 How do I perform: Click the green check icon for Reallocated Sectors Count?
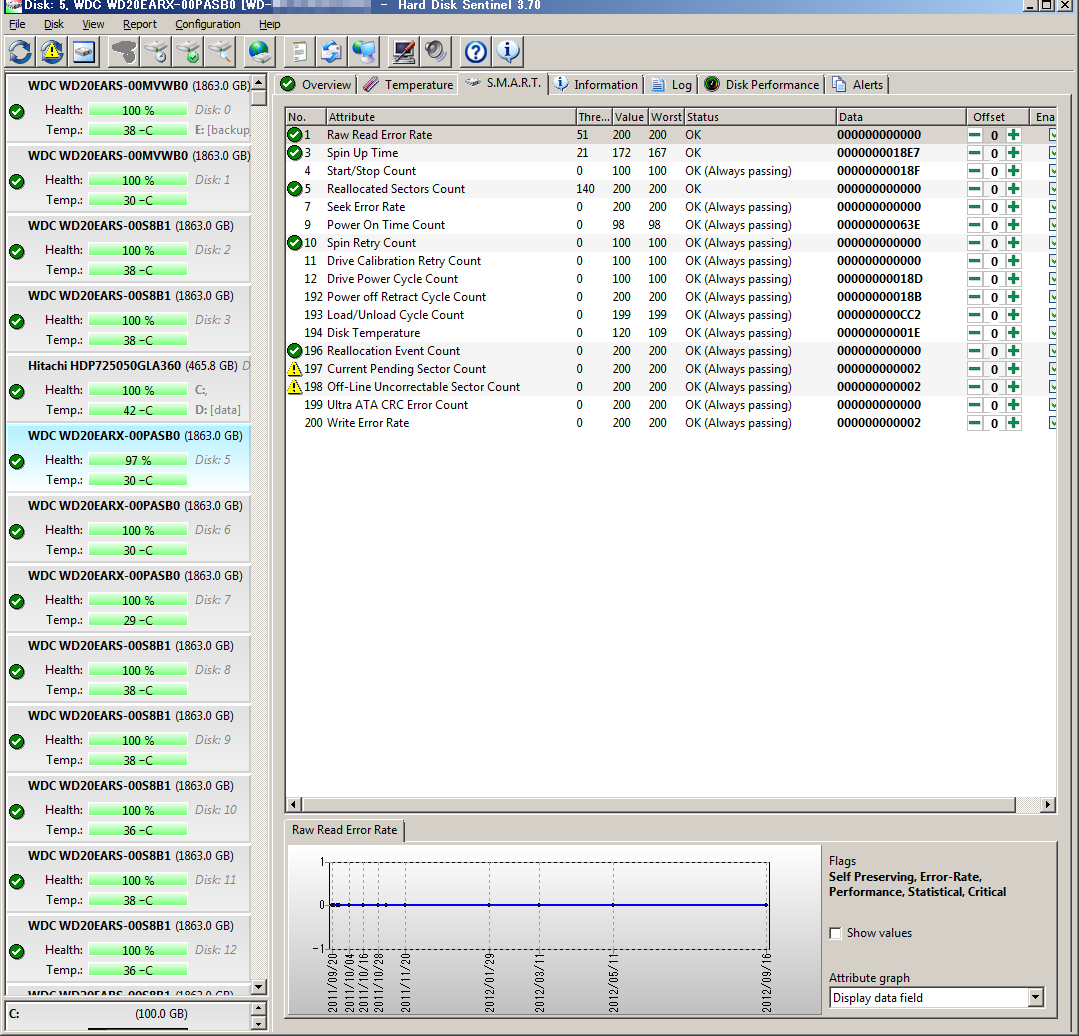tap(295, 188)
